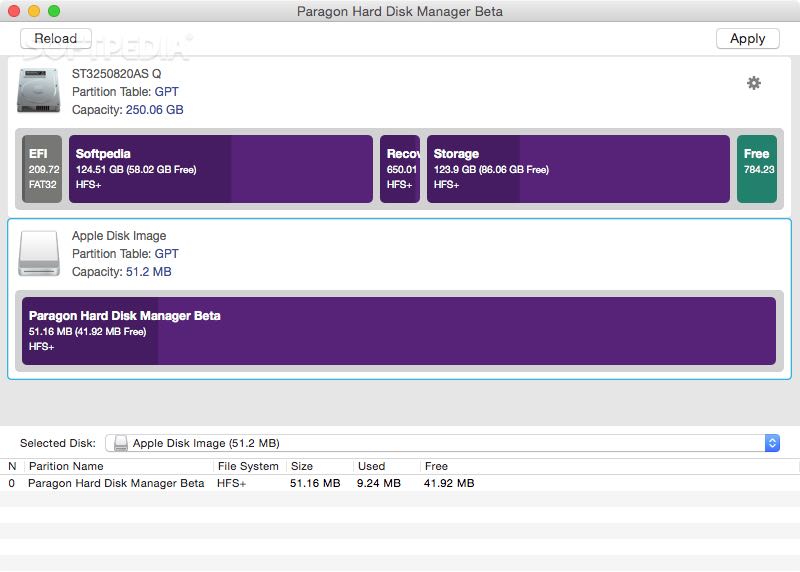Close the window with red button
This screenshot has width=800, height=572.
coord(14,11)
